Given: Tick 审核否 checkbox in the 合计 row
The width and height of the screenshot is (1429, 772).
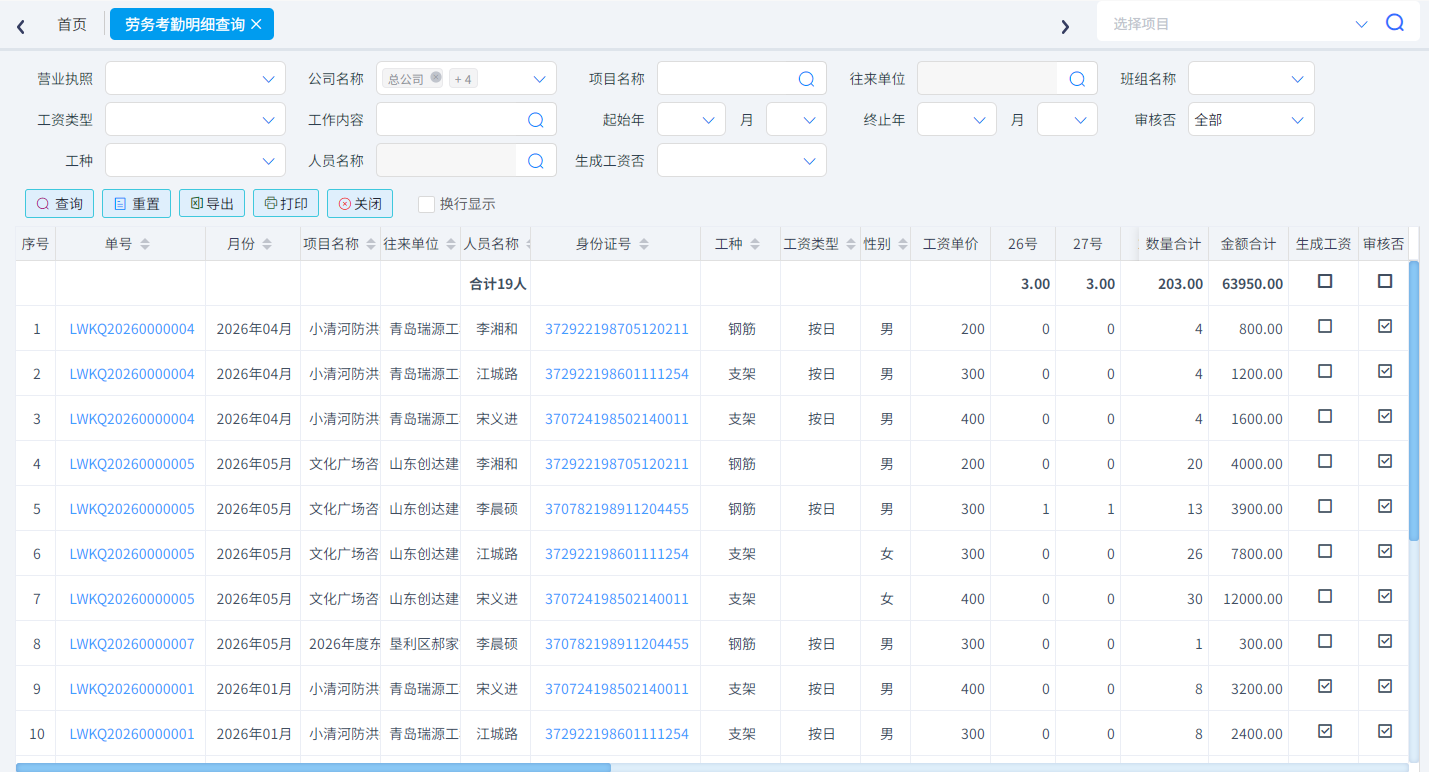Looking at the screenshot, I should click(1385, 281).
